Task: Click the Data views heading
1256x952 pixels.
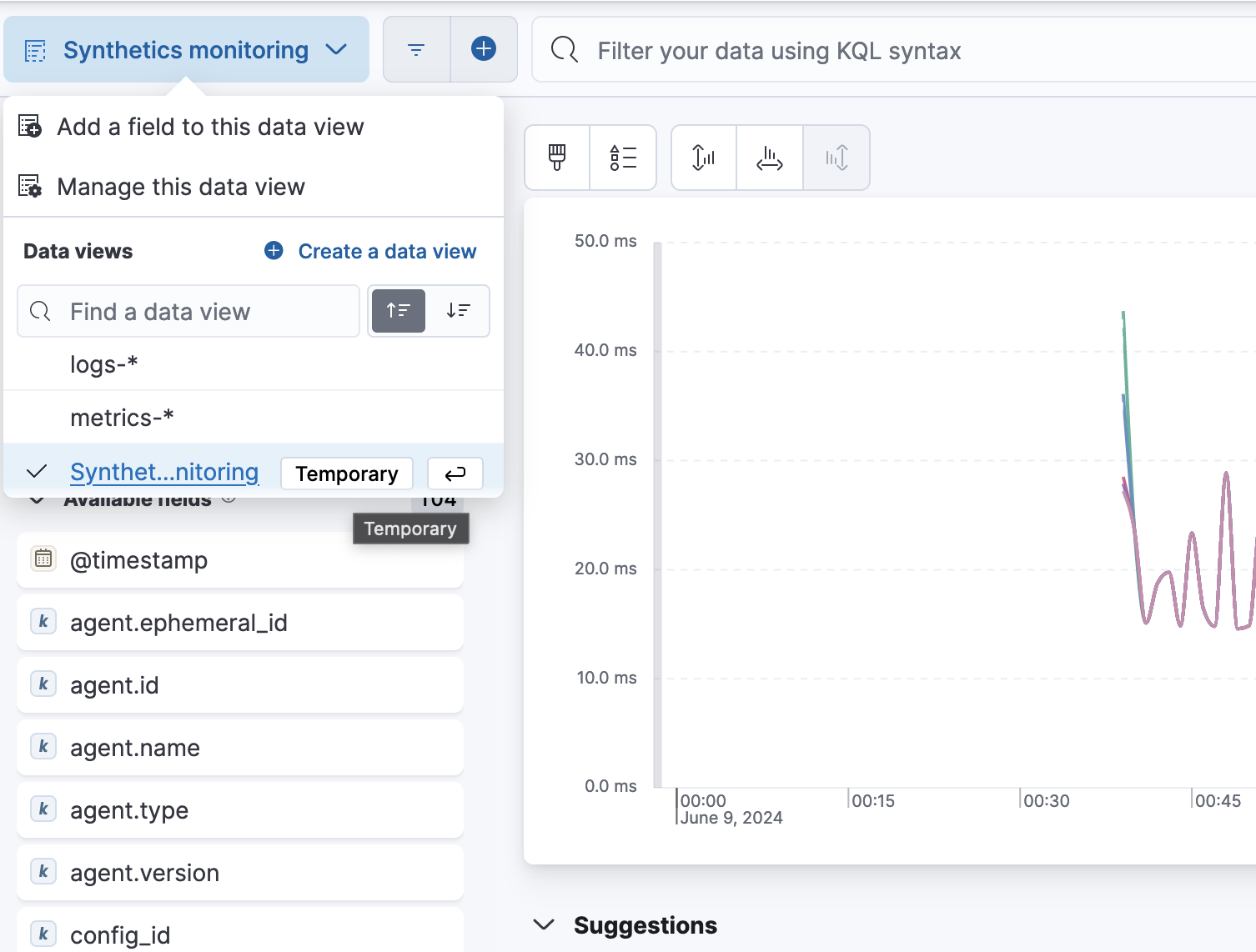Action: pyautogui.click(x=78, y=251)
